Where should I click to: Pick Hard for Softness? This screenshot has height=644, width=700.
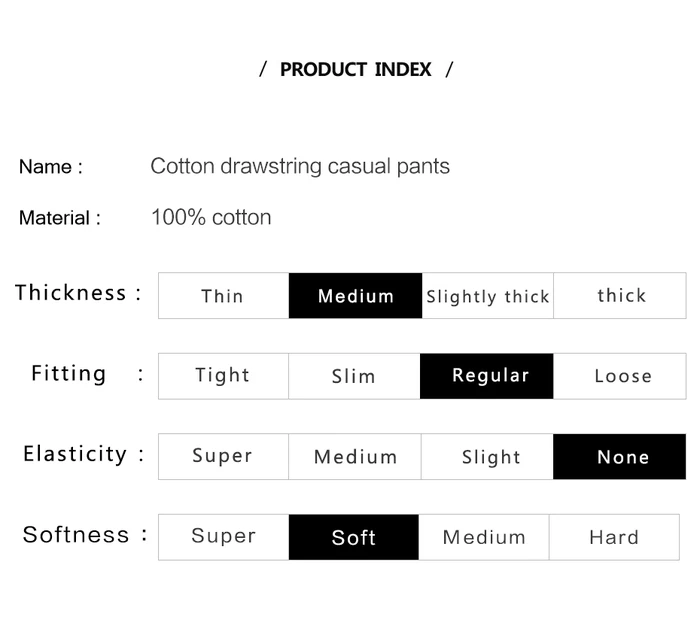click(614, 537)
